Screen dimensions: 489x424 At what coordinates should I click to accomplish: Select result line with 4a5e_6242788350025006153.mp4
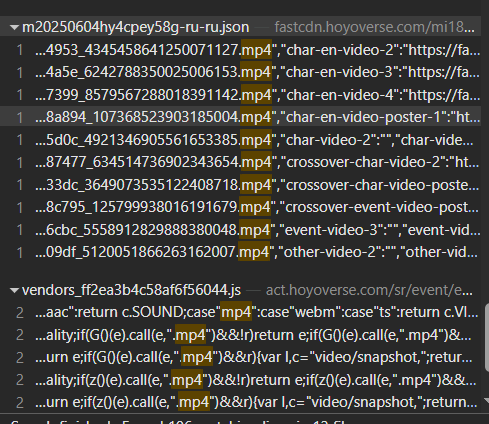[240, 72]
